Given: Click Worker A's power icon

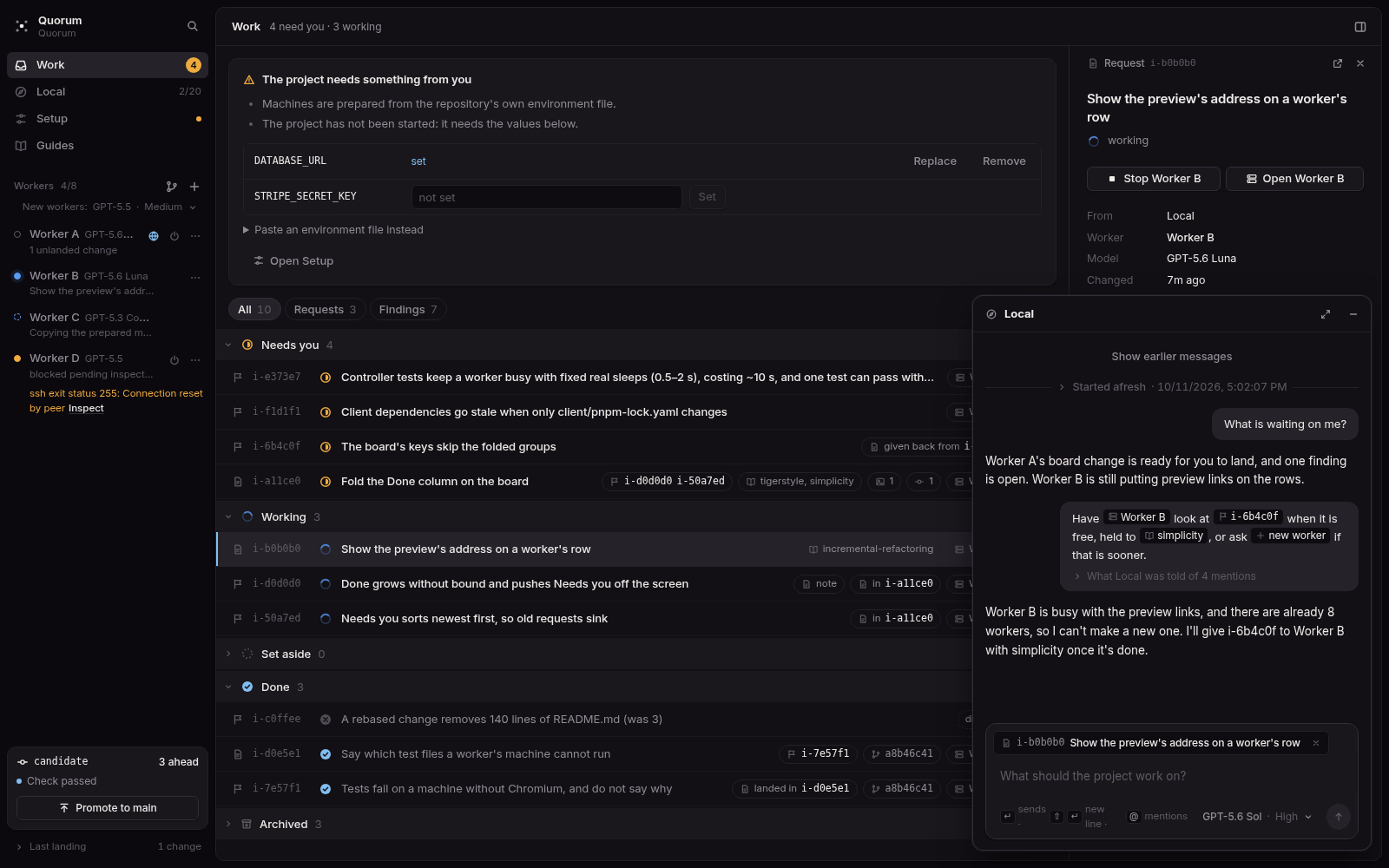Looking at the screenshot, I should 174,236.
